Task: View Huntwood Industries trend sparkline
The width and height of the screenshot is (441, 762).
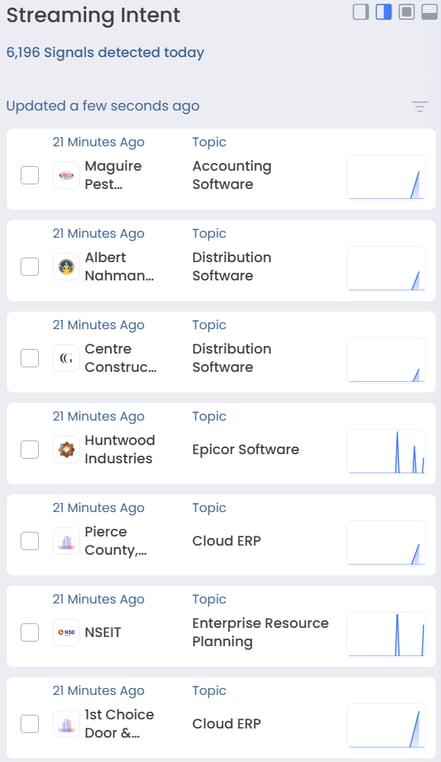Action: coord(386,451)
